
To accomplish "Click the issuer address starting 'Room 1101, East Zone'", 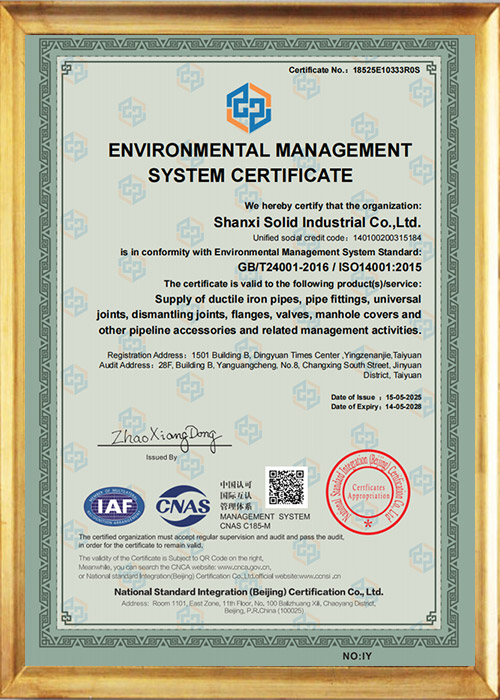I will click(x=250, y=607).
